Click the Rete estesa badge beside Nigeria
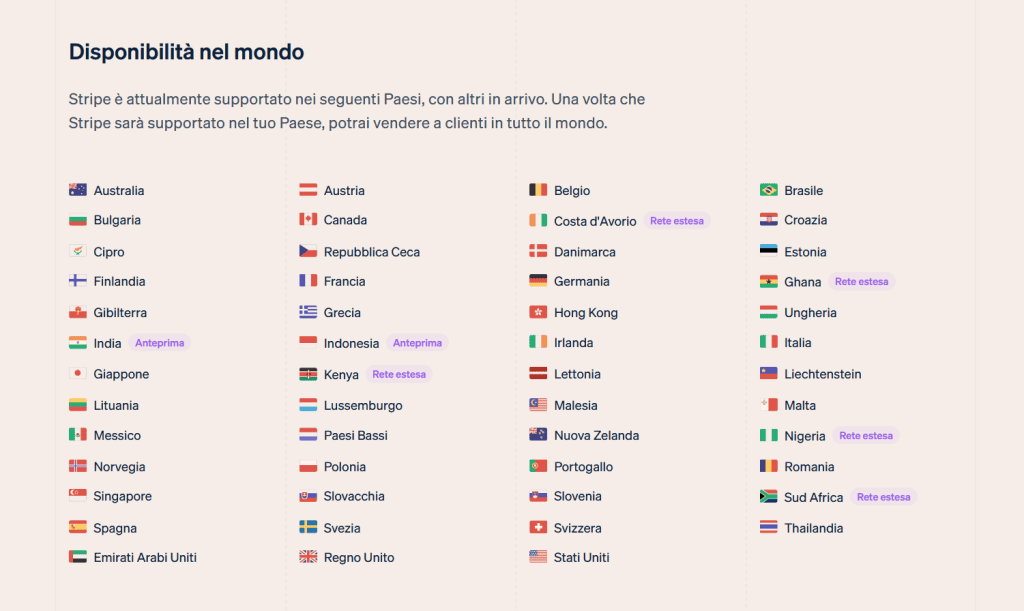Viewport: 1024px width, 611px height. [x=865, y=436]
